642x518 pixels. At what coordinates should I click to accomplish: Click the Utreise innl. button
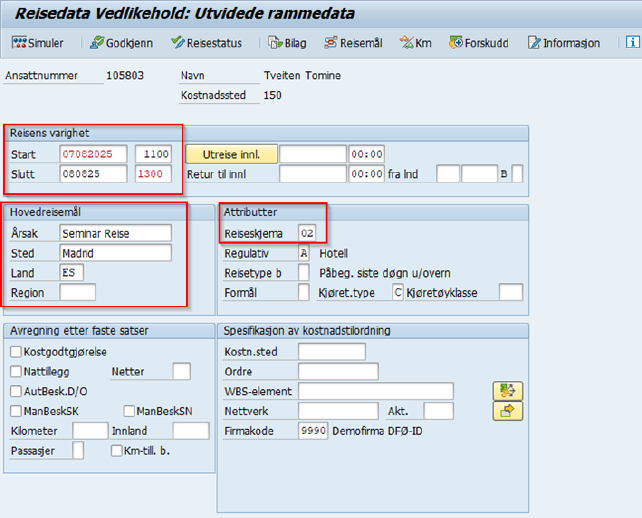[x=231, y=154]
